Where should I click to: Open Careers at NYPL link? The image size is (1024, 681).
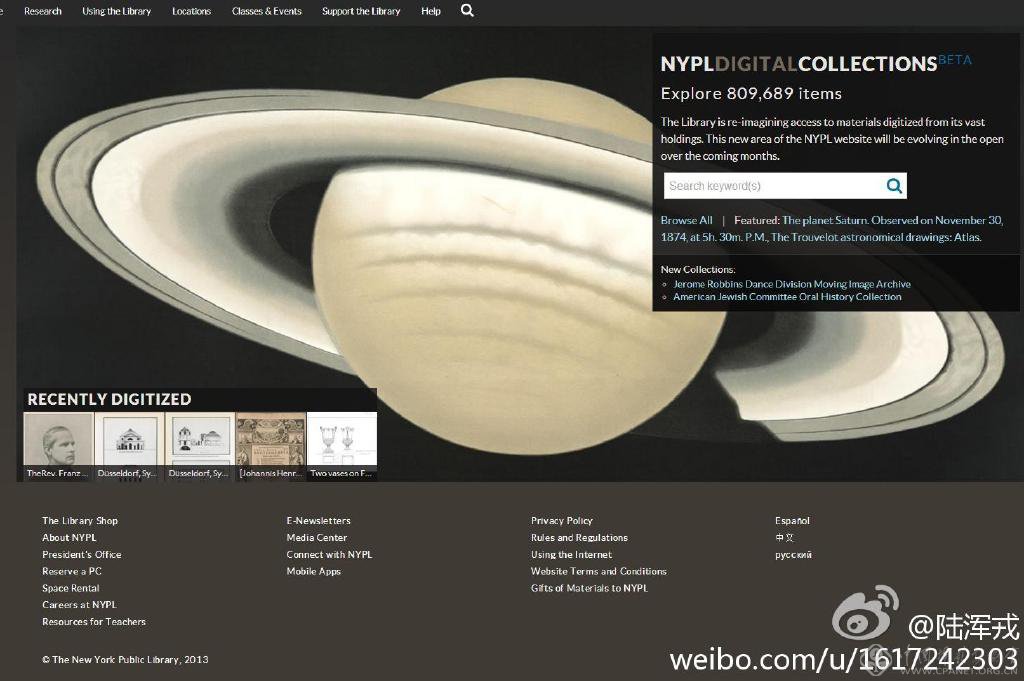tap(79, 605)
